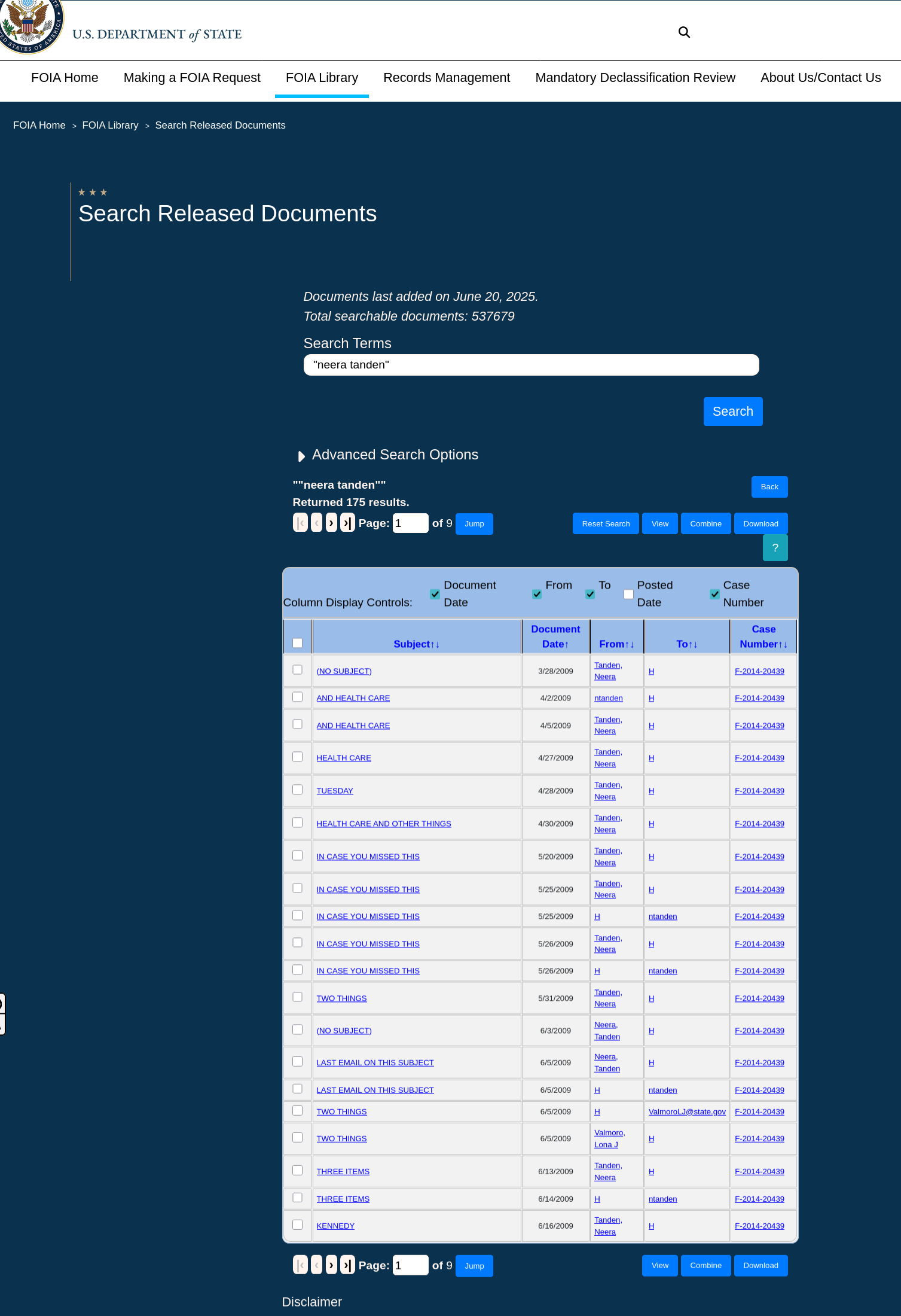Image resolution: width=901 pixels, height=1316 pixels.
Task: Select checkbox for KENNEDY row
Action: (x=297, y=1224)
